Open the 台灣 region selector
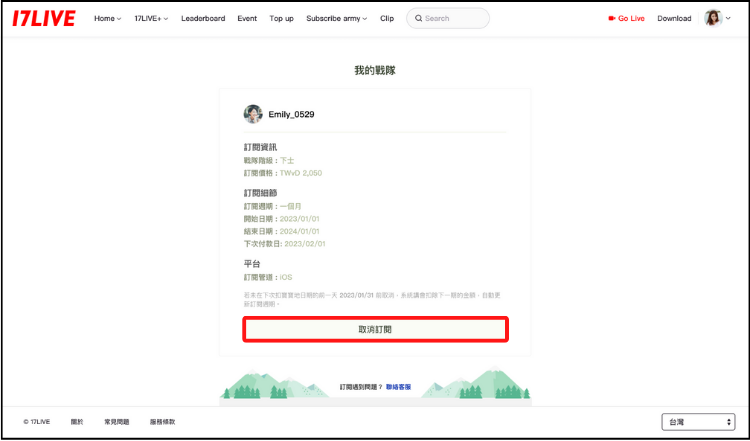750x441 pixels. click(698, 422)
